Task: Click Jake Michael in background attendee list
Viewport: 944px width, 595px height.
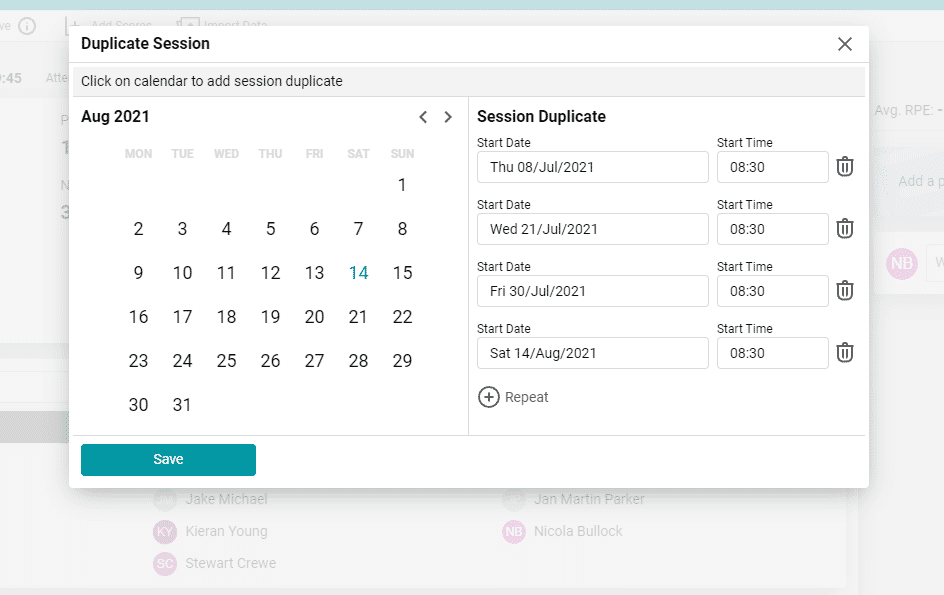Action: click(x=226, y=499)
